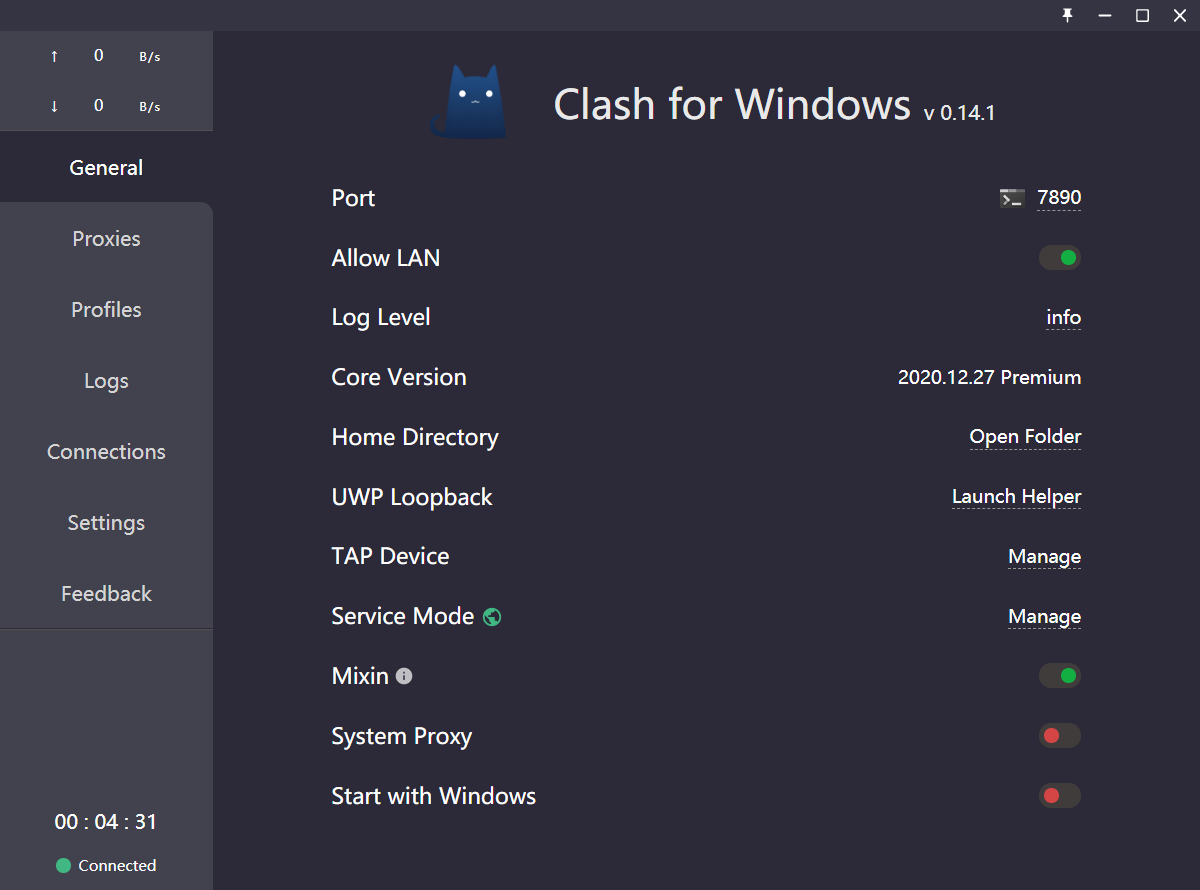The width and height of the screenshot is (1200, 890).
Task: Click the port number 7890
Action: (1059, 198)
